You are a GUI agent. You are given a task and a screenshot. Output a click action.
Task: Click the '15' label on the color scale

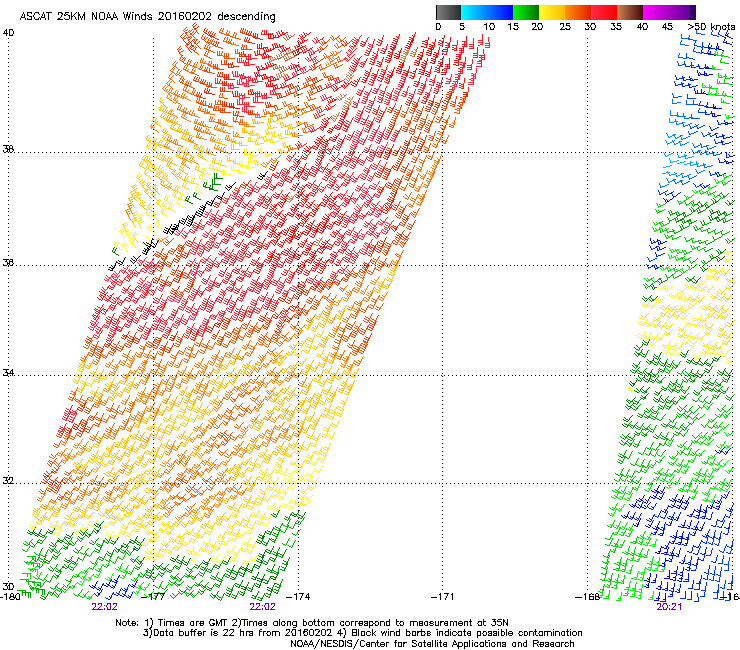tap(513, 27)
